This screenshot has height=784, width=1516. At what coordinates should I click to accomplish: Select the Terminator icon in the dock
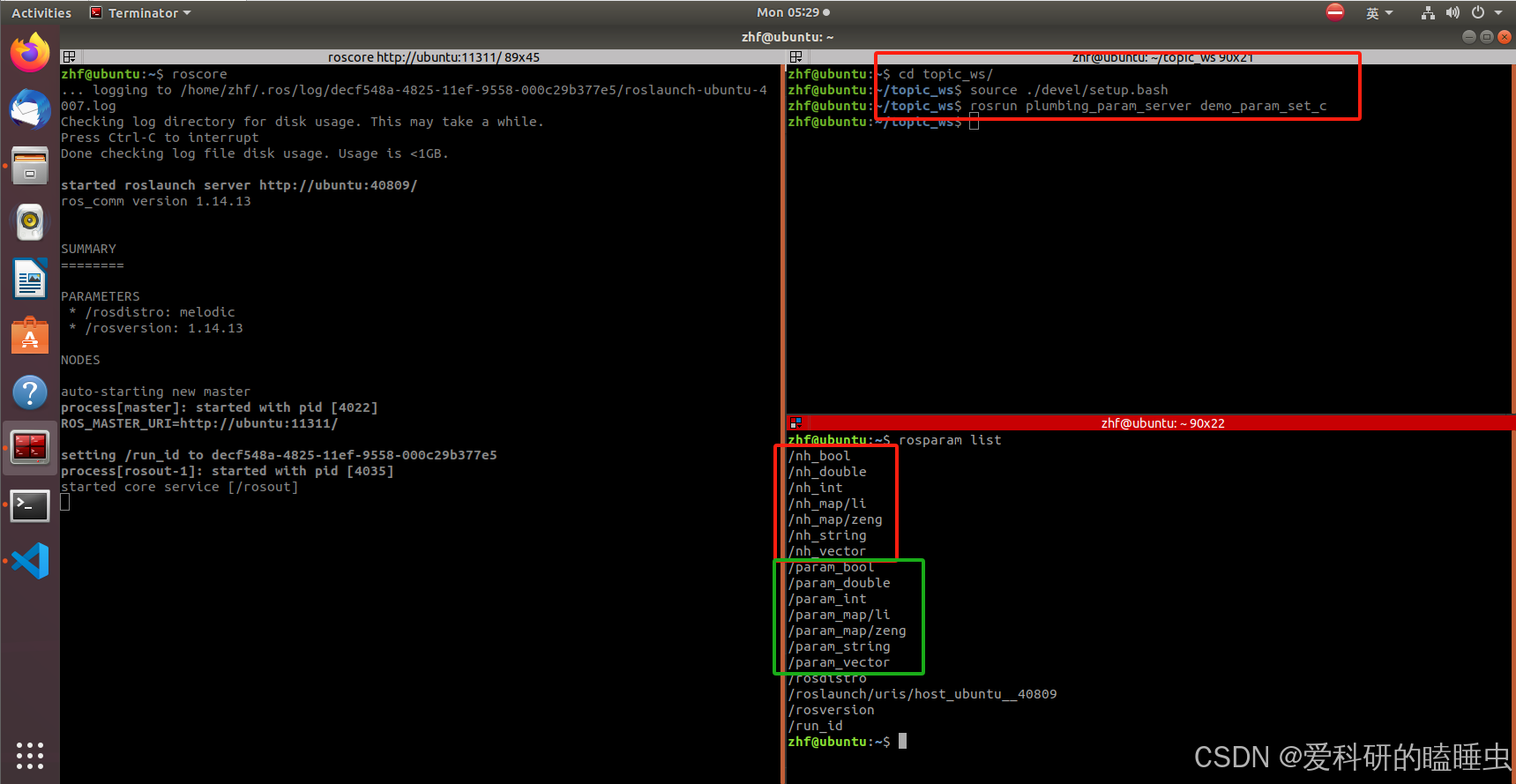click(30, 448)
